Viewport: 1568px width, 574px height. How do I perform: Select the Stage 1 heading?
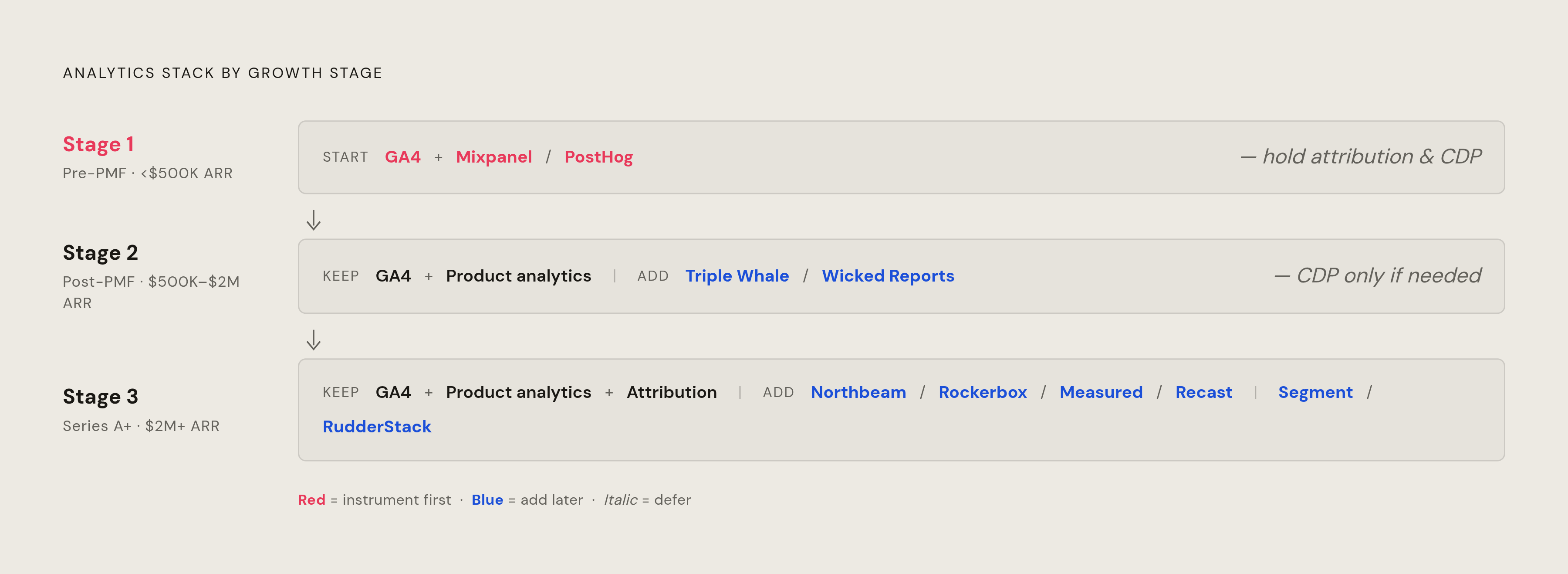[98, 144]
